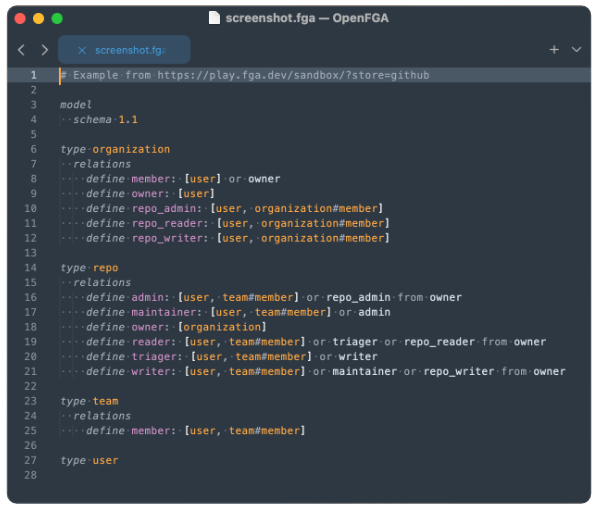Screen dimensions: 600x510
Task: Click 'repo_writer' on line 21
Action: click(x=458, y=372)
